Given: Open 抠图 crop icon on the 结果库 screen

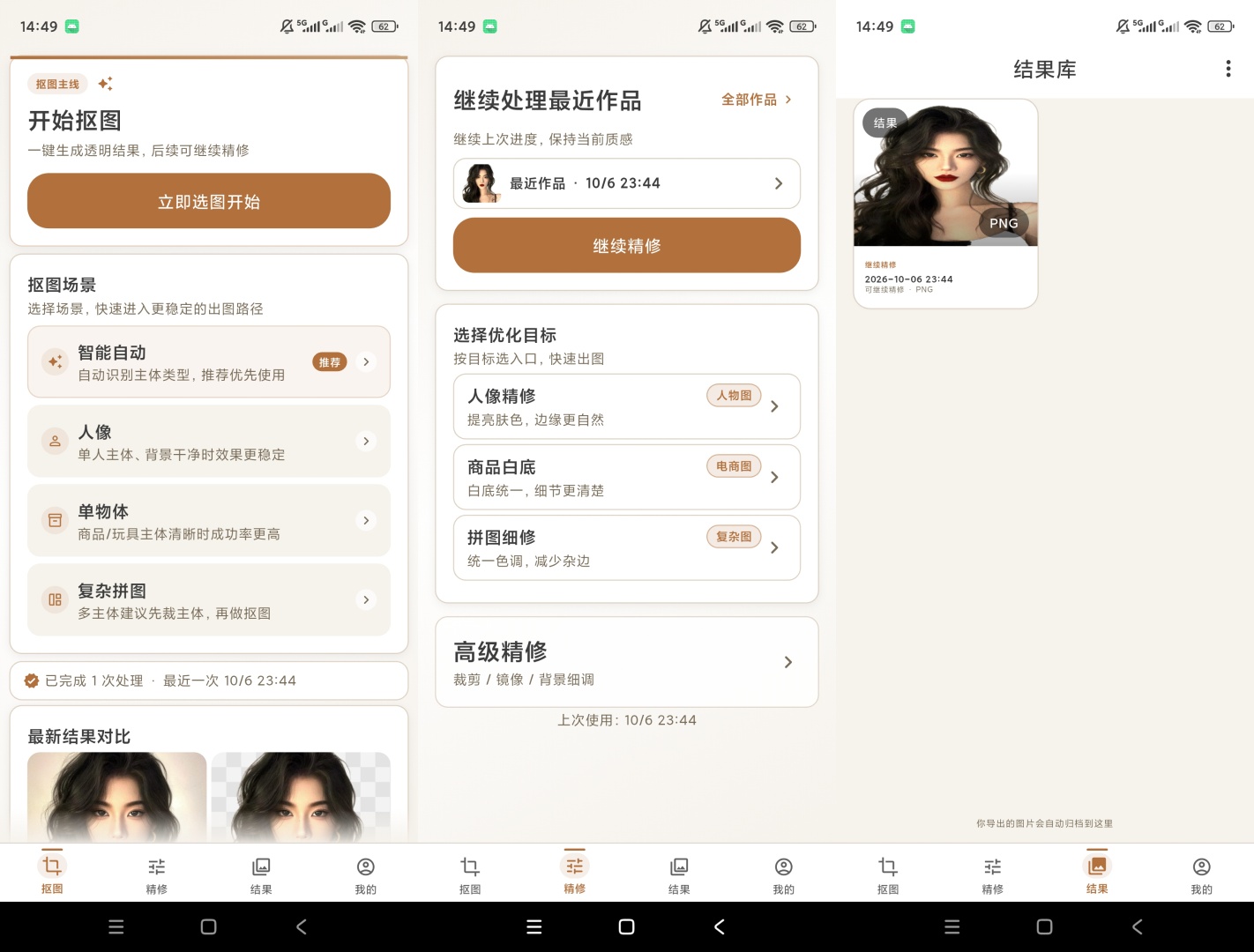Looking at the screenshot, I should (888, 867).
